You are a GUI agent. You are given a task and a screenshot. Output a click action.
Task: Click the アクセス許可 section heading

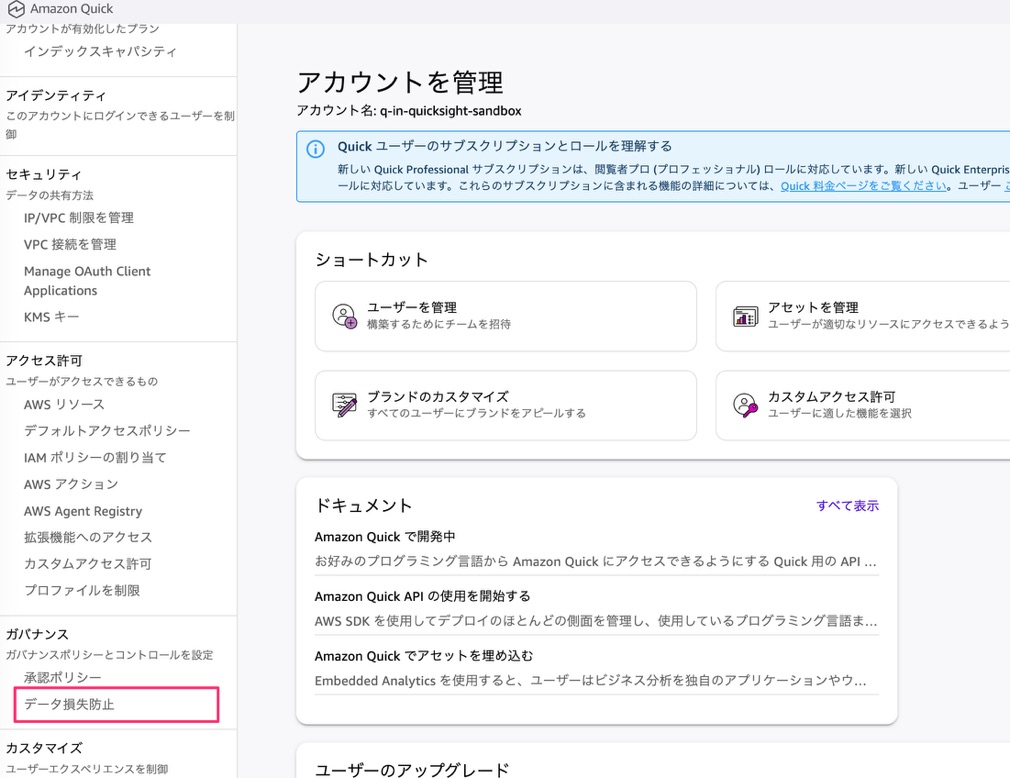[44, 361]
